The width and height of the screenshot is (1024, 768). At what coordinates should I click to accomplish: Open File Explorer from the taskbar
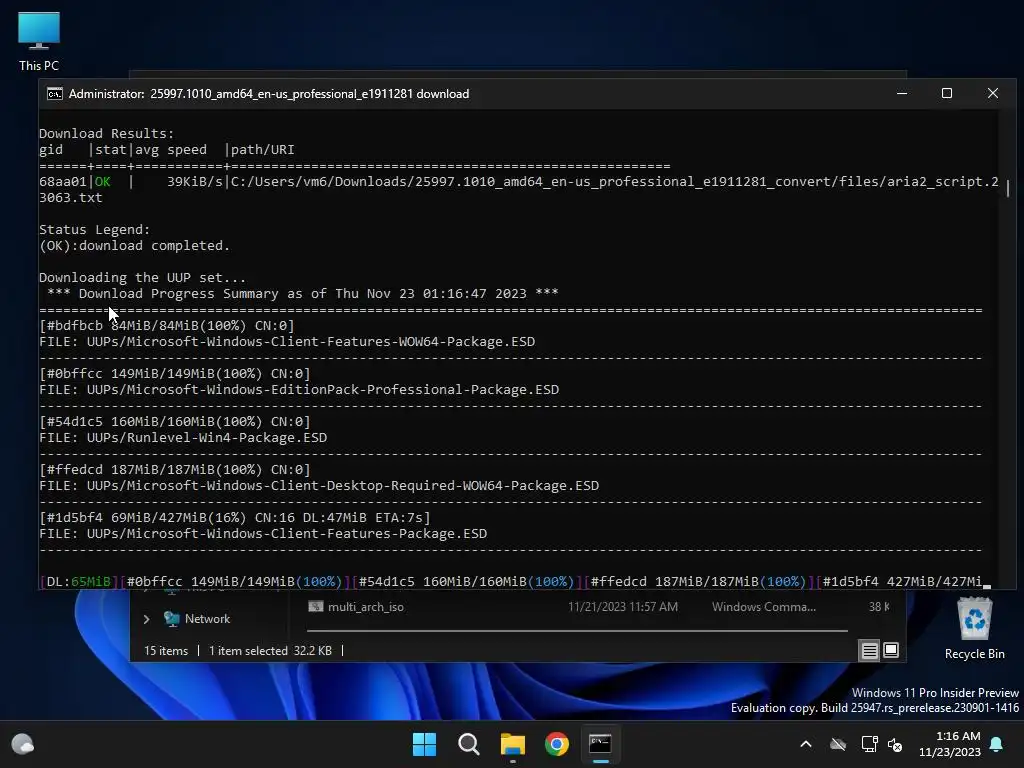coord(513,744)
